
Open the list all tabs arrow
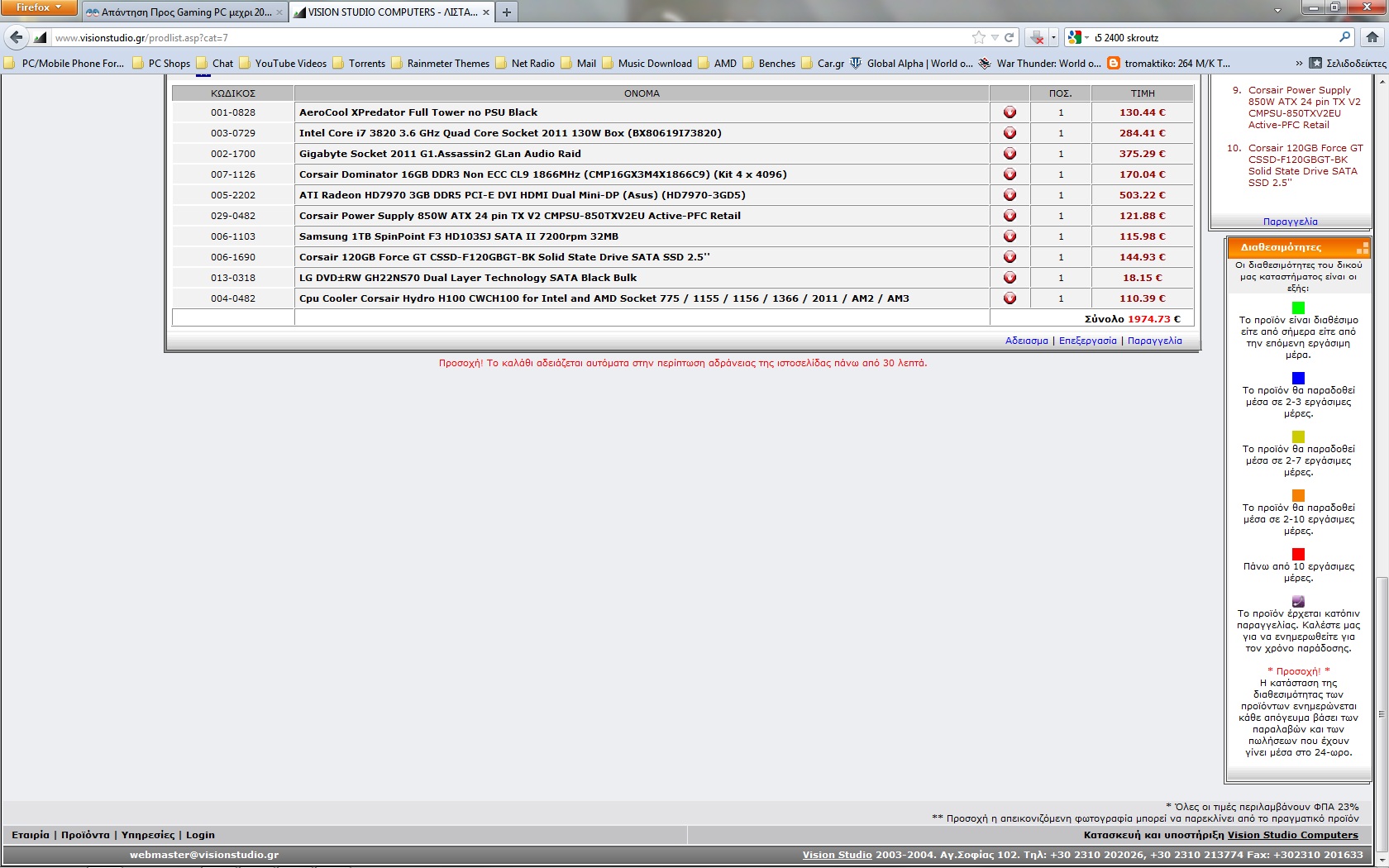(x=1277, y=12)
